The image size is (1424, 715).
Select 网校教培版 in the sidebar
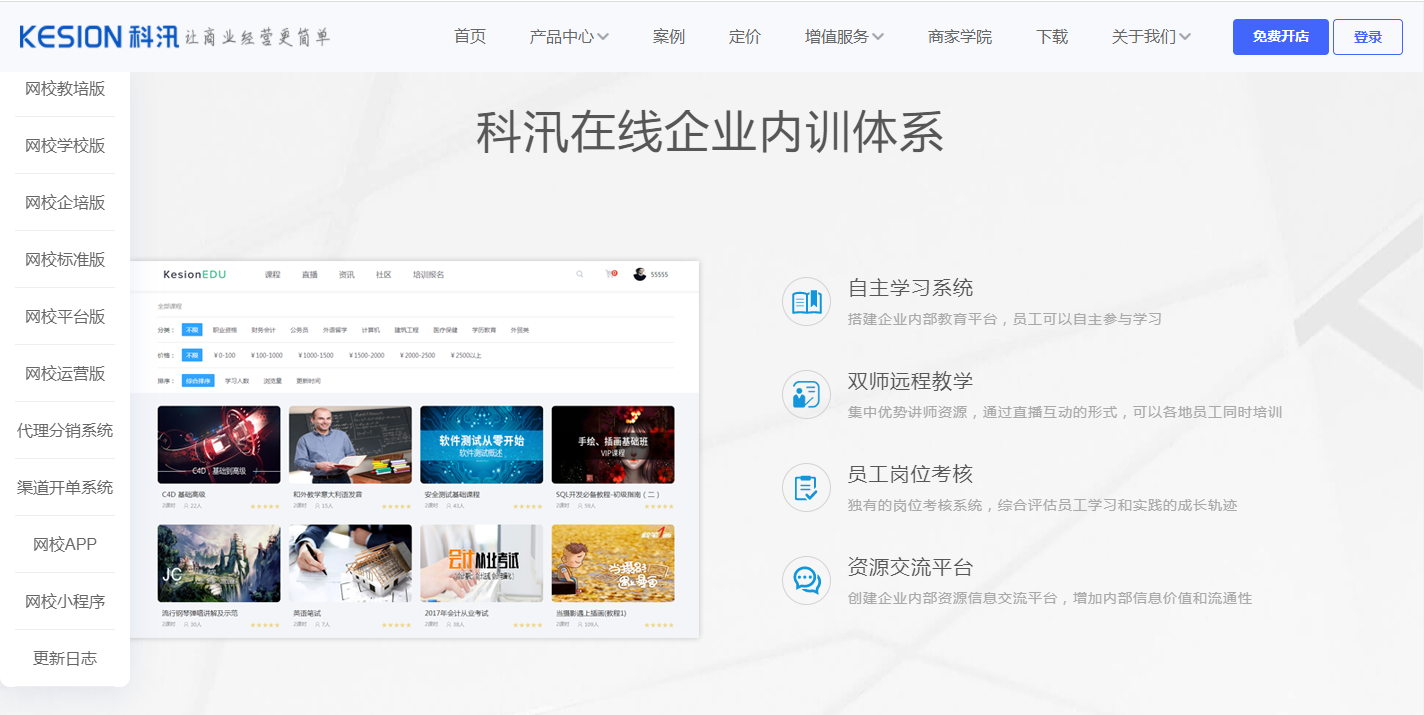point(65,89)
